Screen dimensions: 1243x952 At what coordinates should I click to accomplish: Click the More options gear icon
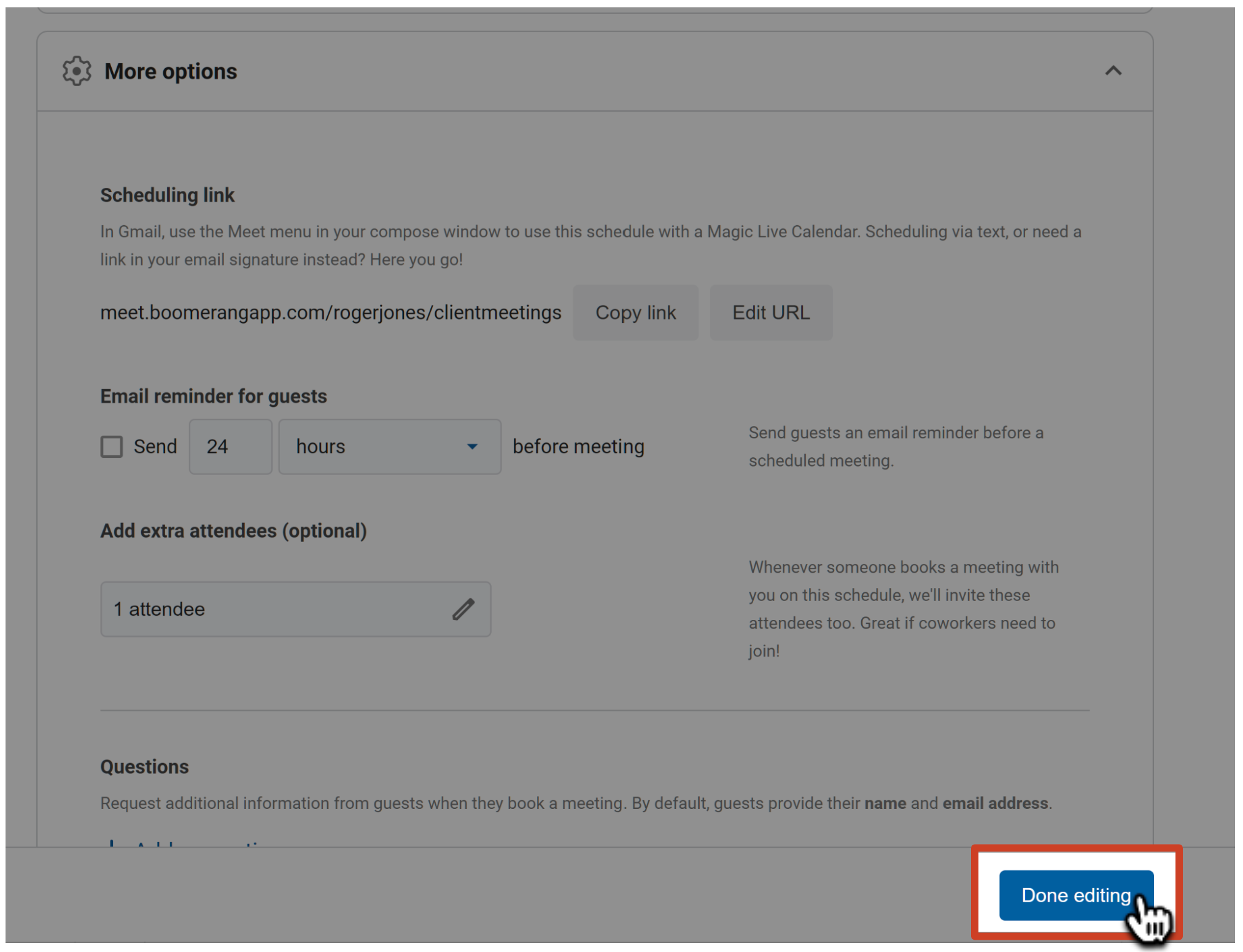(x=77, y=71)
